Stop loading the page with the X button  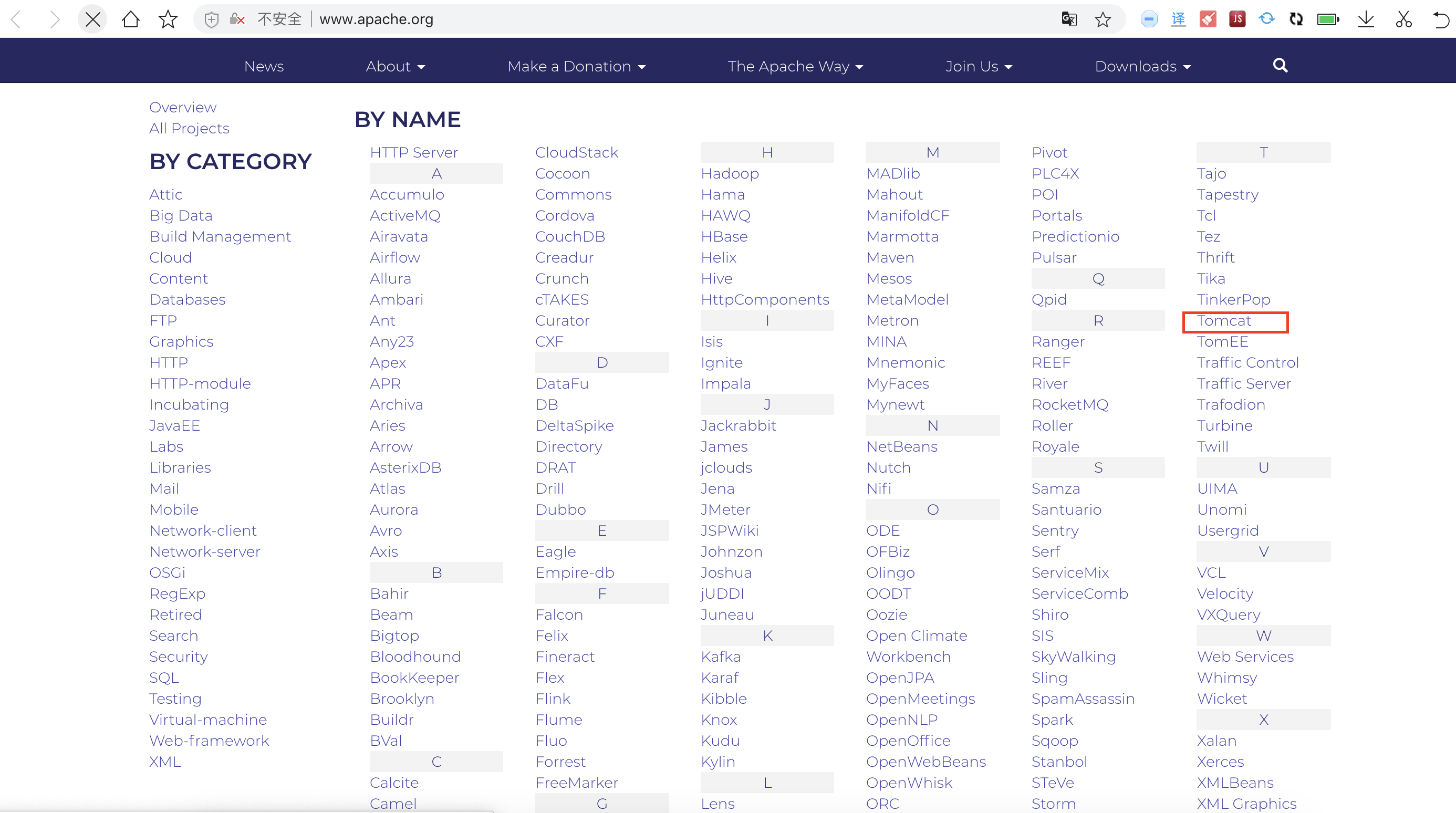pos(92,19)
